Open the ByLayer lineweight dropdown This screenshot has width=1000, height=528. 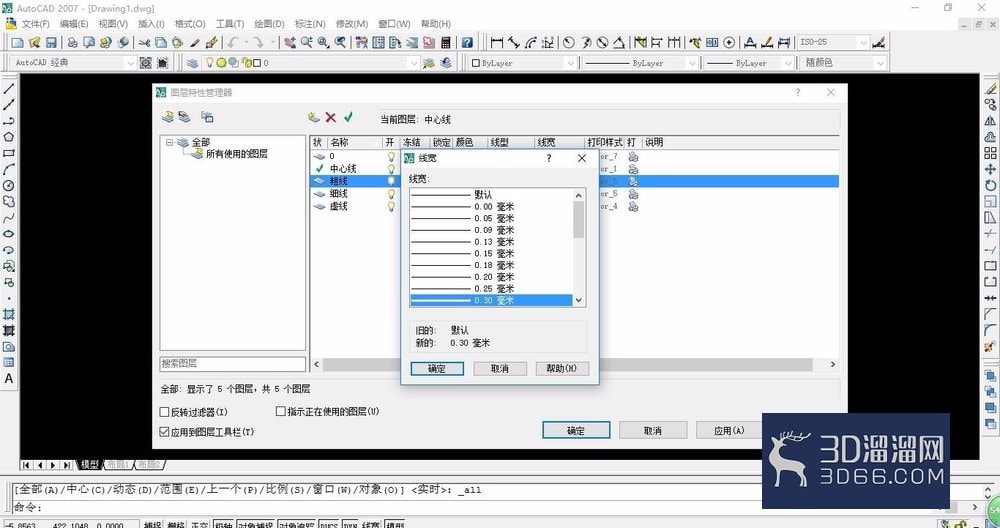(788, 62)
